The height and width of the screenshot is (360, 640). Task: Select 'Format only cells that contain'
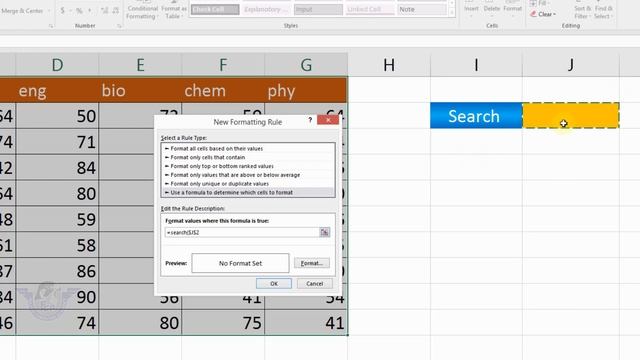pyautogui.click(x=248, y=157)
